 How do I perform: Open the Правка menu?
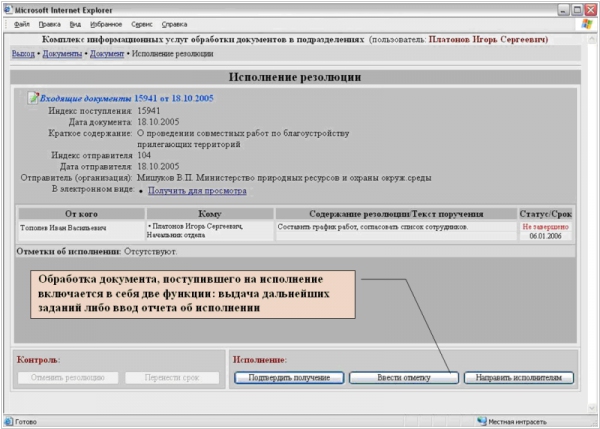click(49, 23)
